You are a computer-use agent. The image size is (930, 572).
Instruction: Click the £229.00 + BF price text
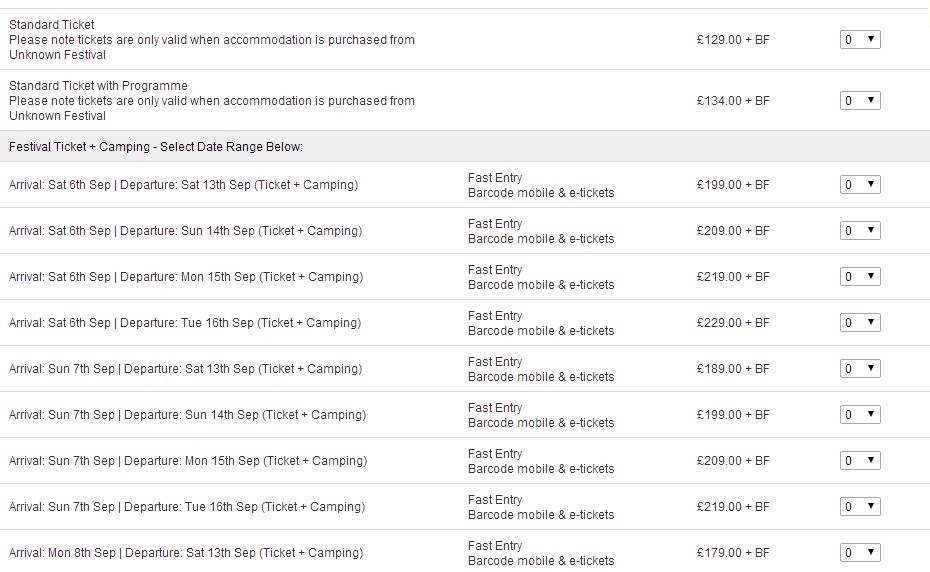coord(733,323)
